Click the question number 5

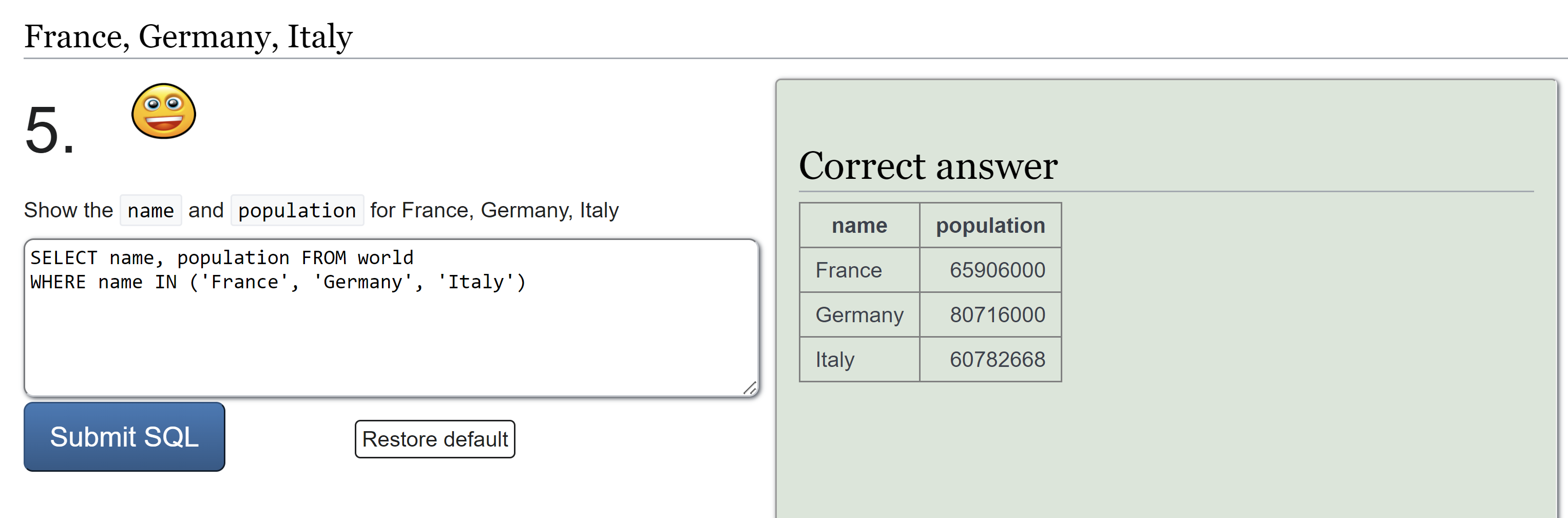(x=49, y=131)
